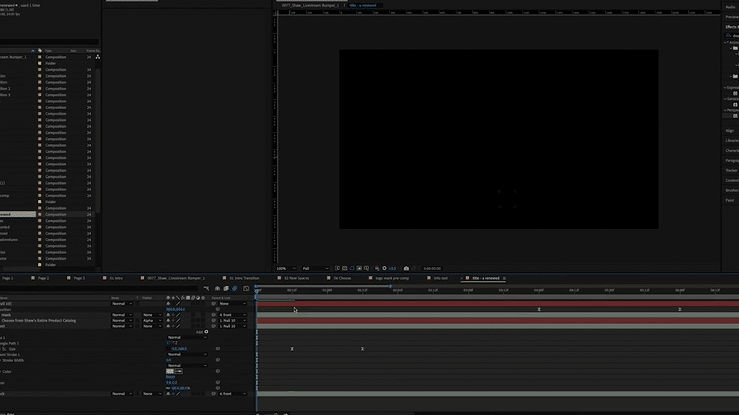Take snapshot with camera icon
739x415 pixels.
click(406, 269)
